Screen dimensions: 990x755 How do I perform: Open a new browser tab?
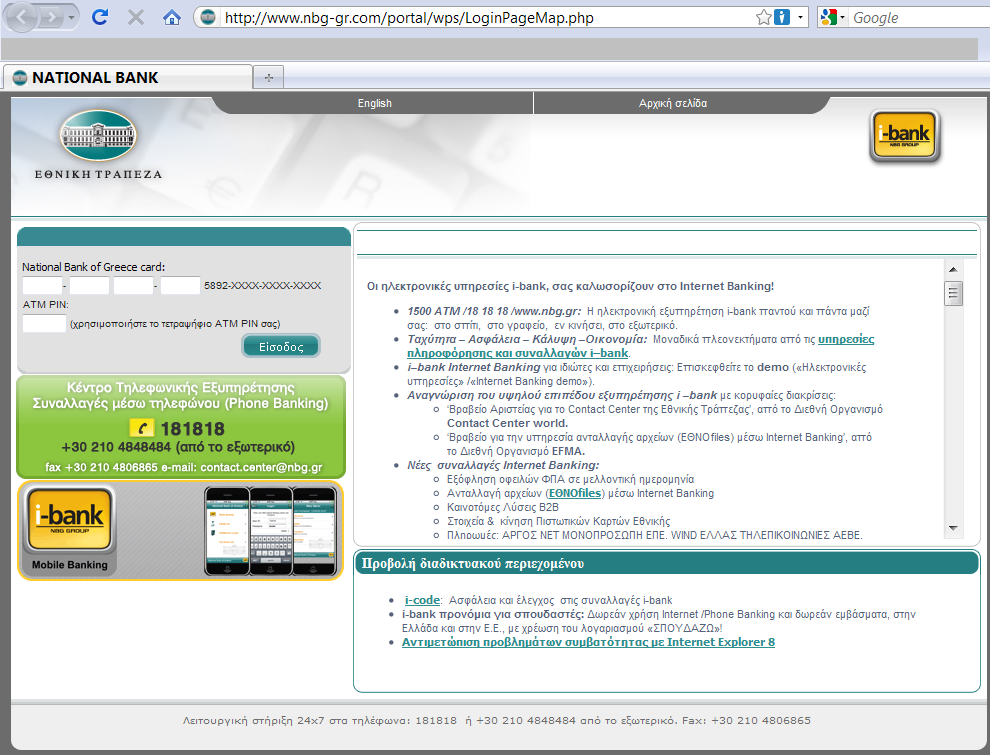tap(268, 78)
